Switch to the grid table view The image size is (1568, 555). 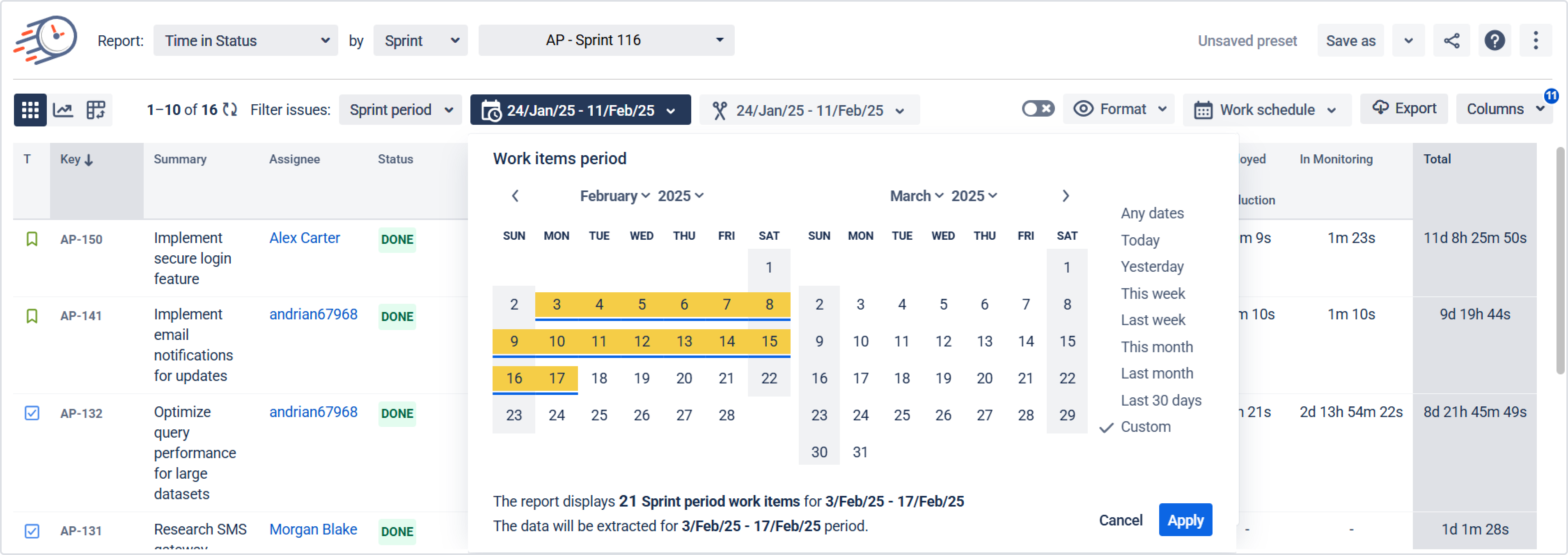(x=30, y=110)
